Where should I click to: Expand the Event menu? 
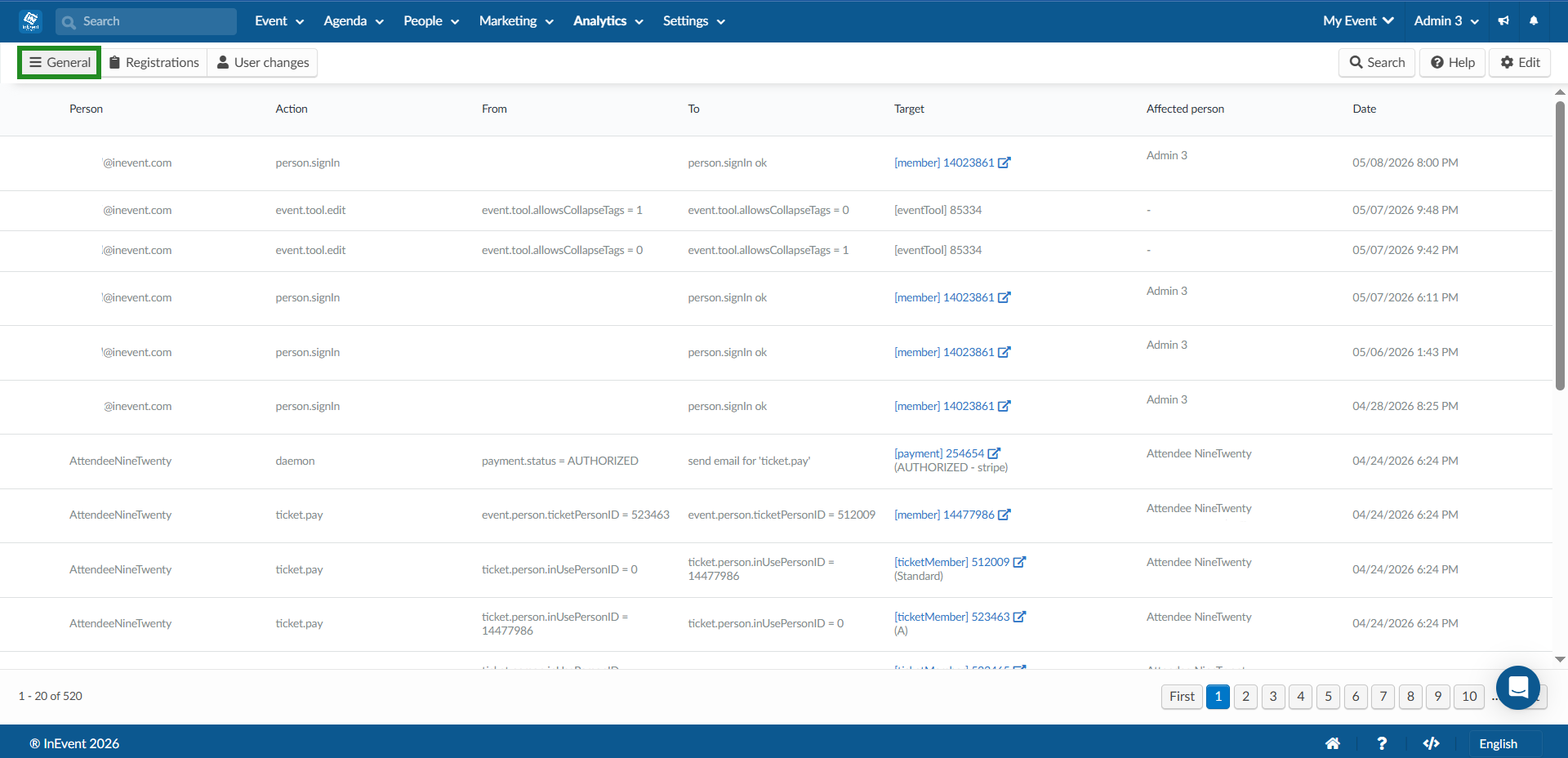(x=279, y=21)
